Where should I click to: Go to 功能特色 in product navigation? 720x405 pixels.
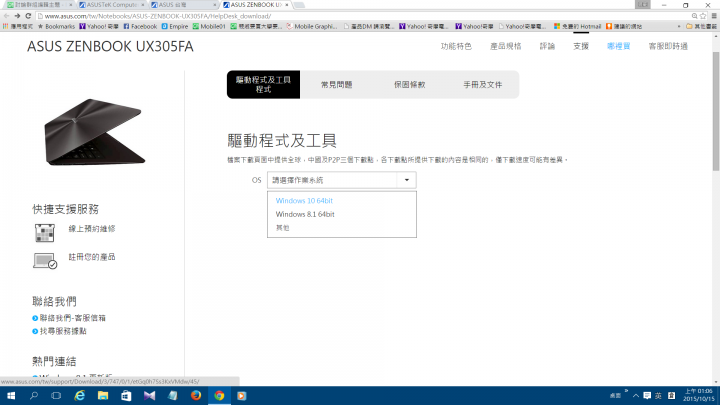coord(456,46)
